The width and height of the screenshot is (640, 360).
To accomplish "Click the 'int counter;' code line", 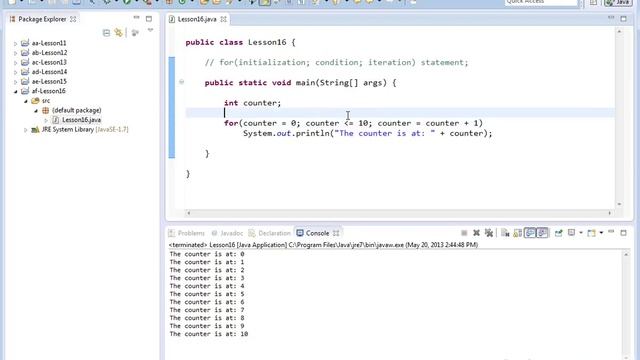I will tap(252, 103).
